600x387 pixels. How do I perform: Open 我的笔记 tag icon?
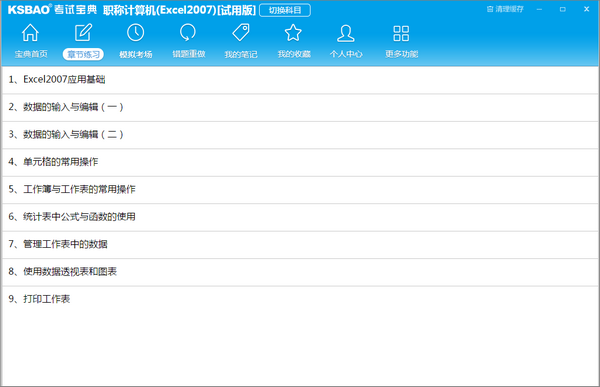tap(241, 33)
